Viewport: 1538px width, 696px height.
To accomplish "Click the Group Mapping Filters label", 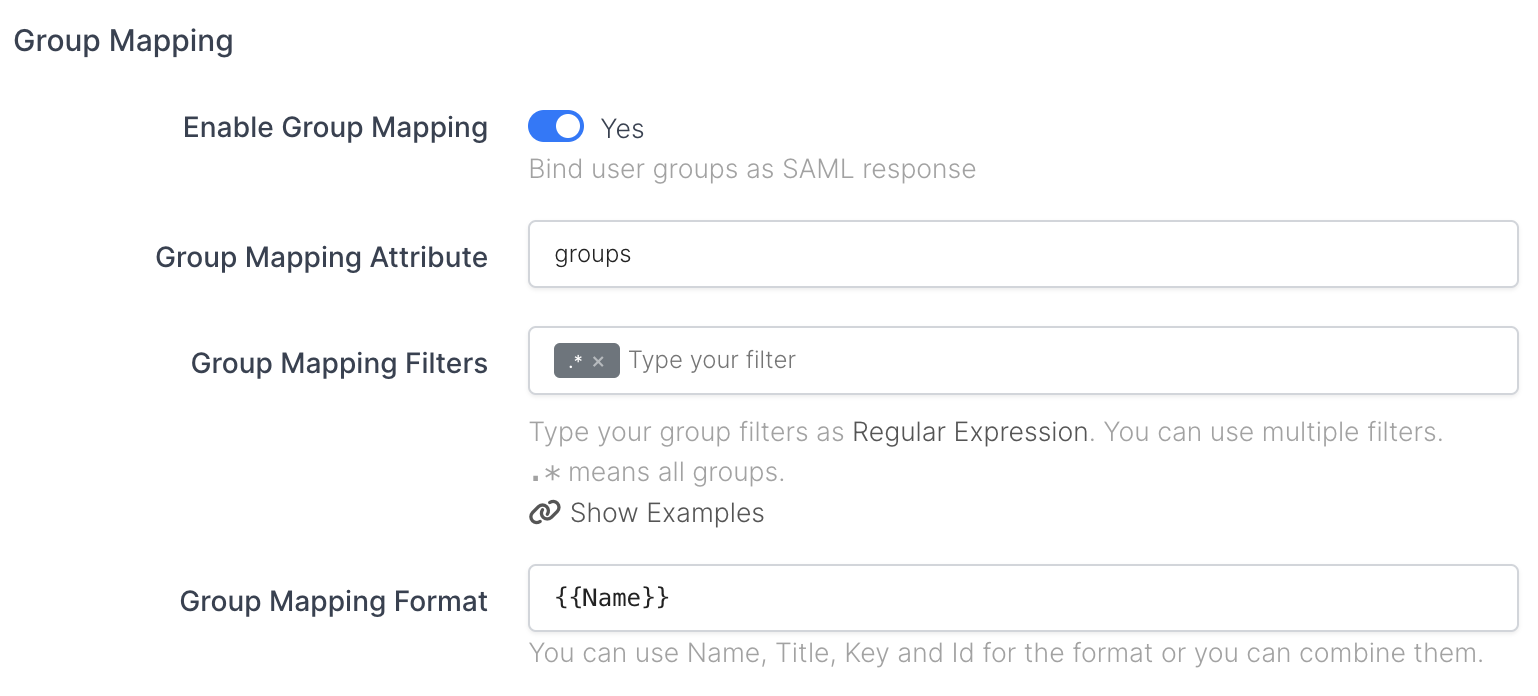I will click(x=339, y=363).
